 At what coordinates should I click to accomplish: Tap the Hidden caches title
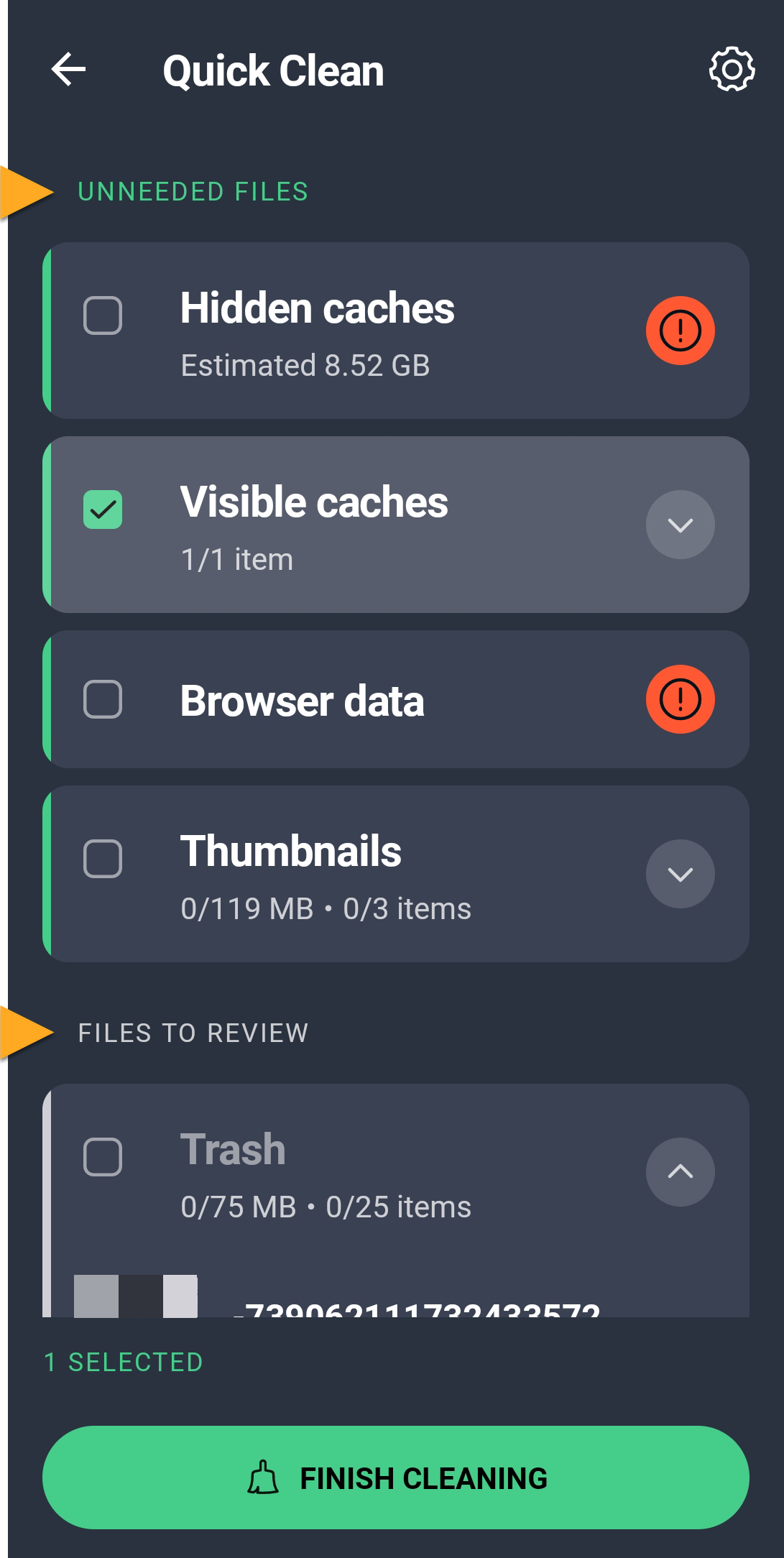[317, 308]
